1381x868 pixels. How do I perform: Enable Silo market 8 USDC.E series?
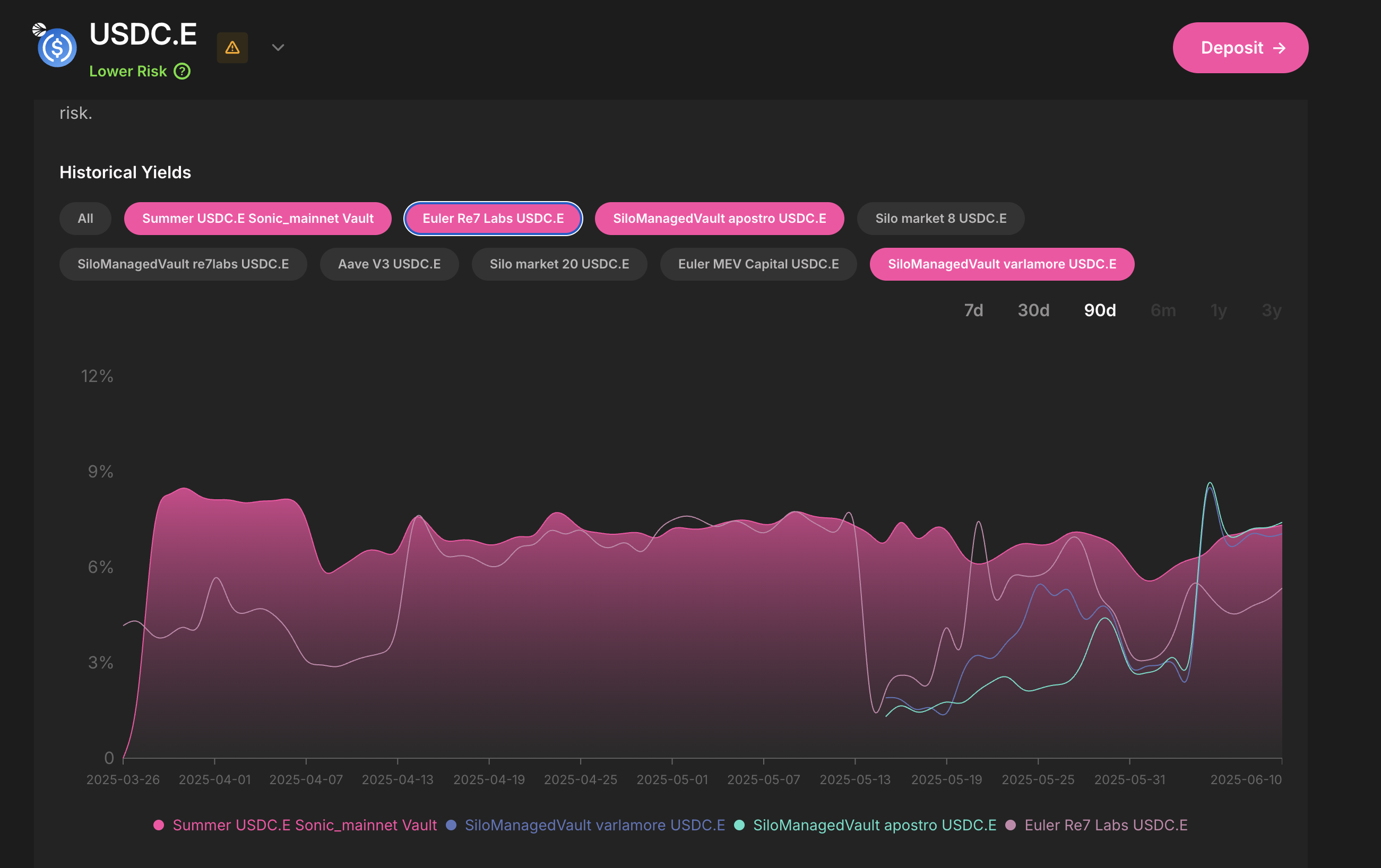(x=940, y=219)
